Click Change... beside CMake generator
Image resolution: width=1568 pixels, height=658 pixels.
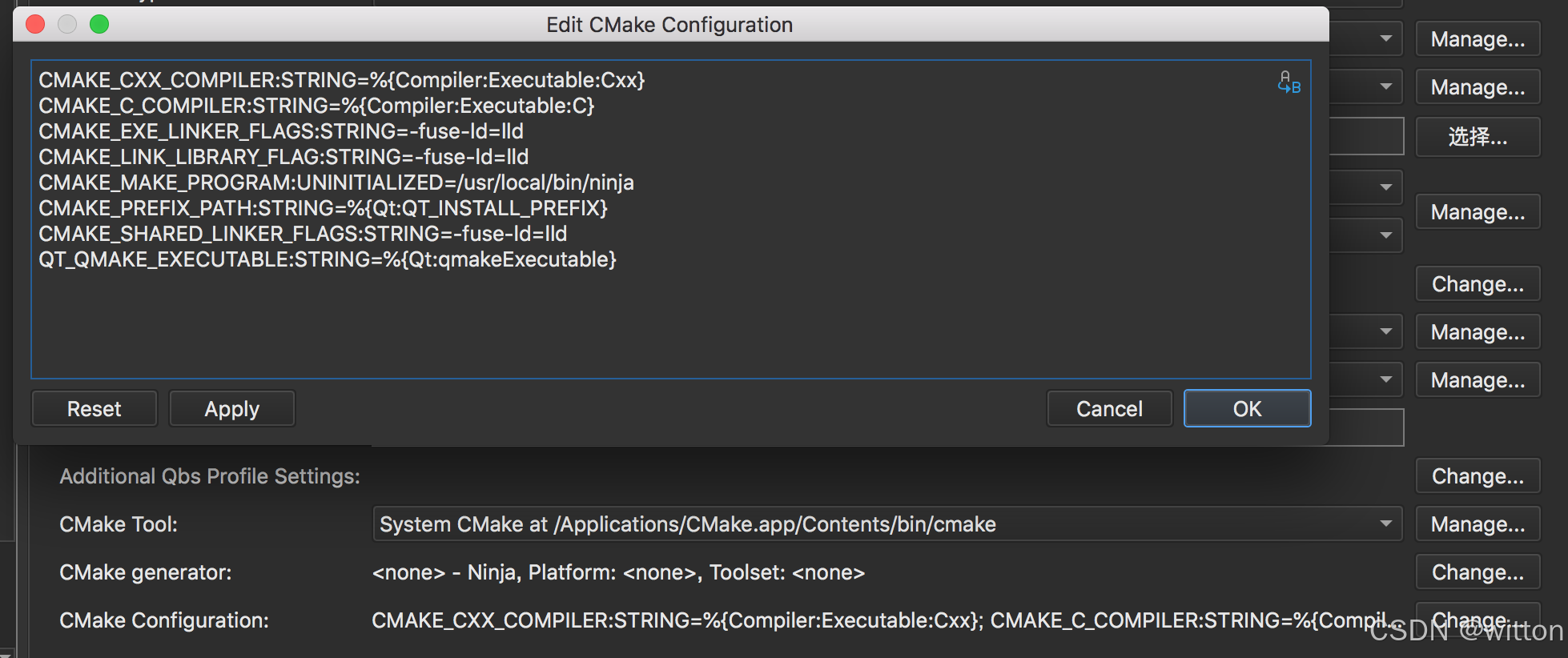pos(1478,572)
